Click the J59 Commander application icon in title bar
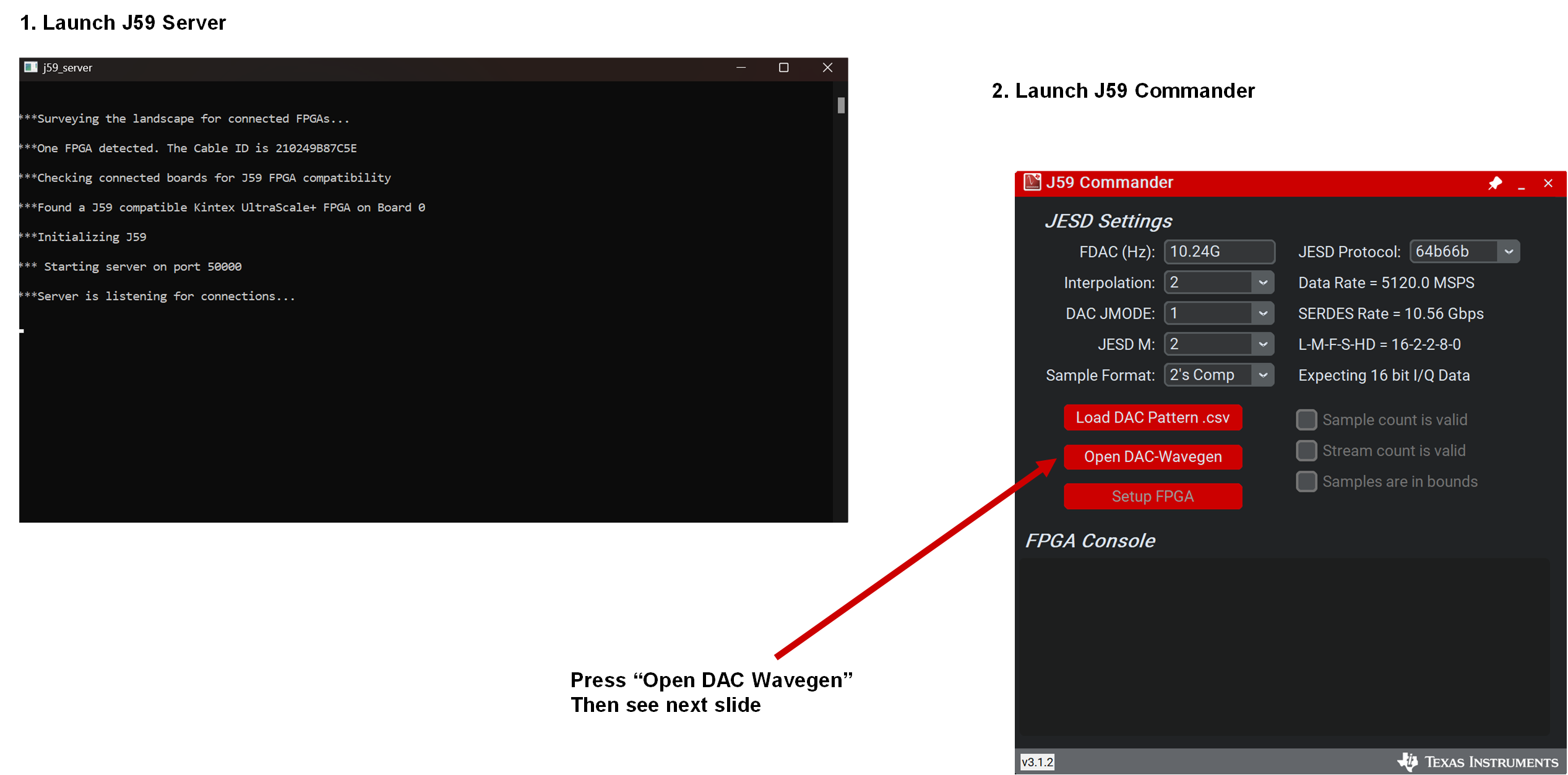This screenshot has width=1568, height=775. click(x=1031, y=182)
